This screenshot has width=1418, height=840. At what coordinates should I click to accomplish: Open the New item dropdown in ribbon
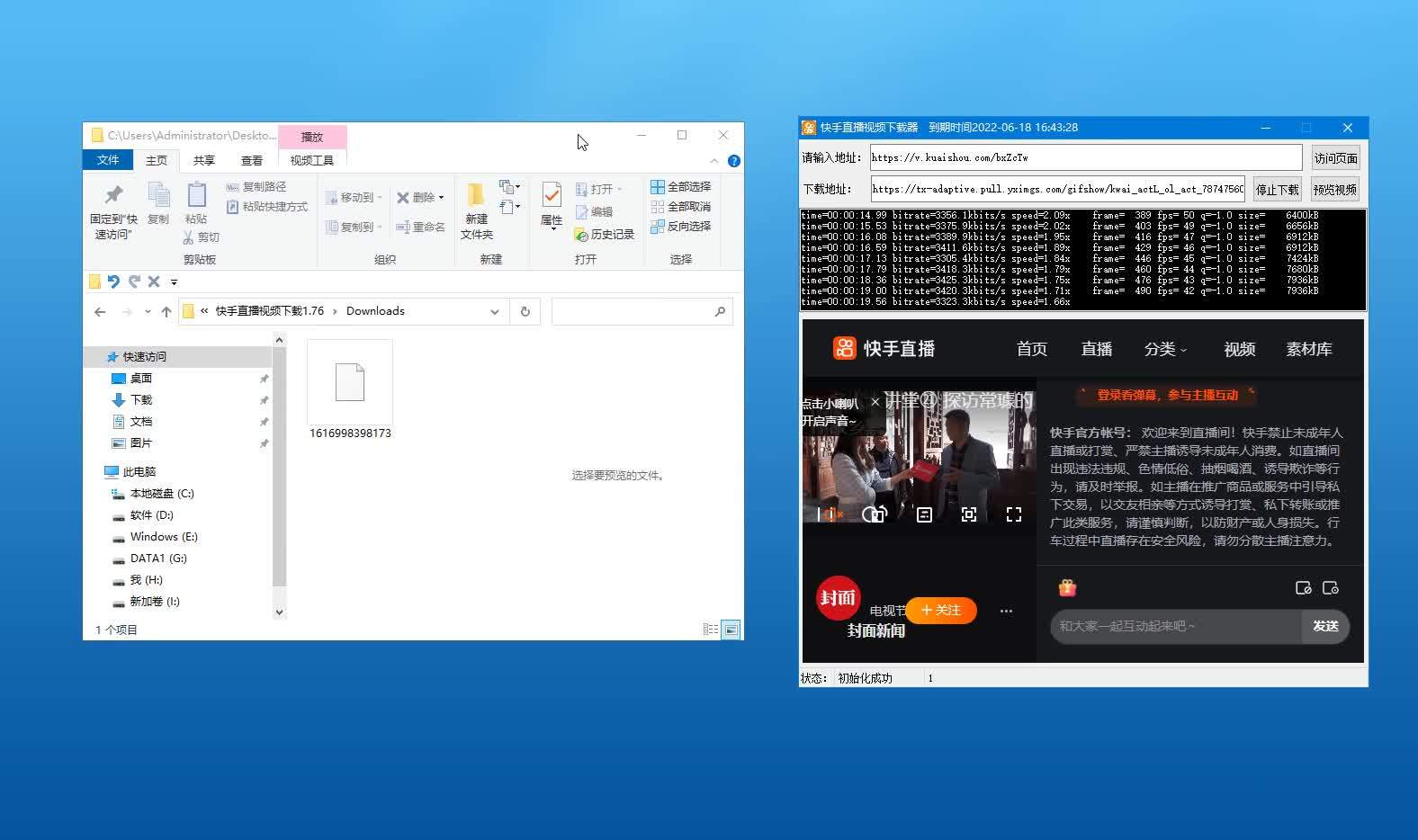click(x=510, y=187)
